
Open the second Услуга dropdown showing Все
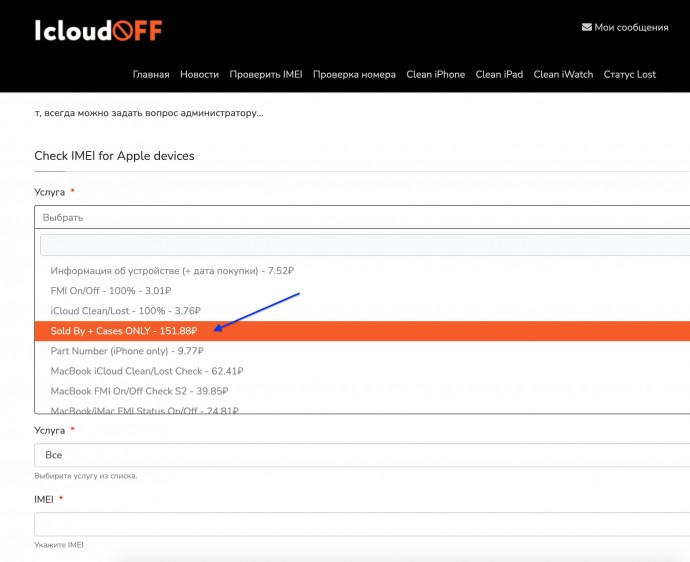360,455
